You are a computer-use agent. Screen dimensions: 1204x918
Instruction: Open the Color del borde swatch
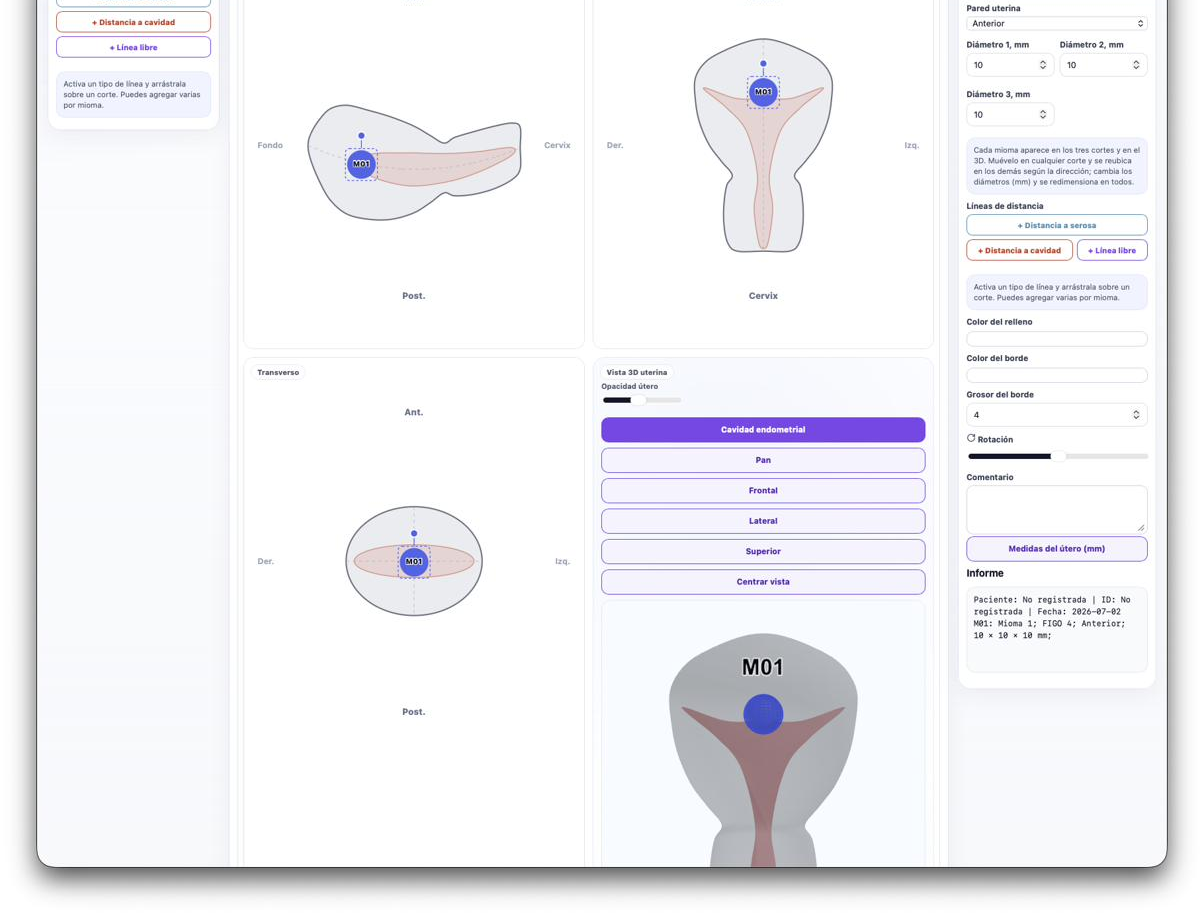click(x=1056, y=375)
